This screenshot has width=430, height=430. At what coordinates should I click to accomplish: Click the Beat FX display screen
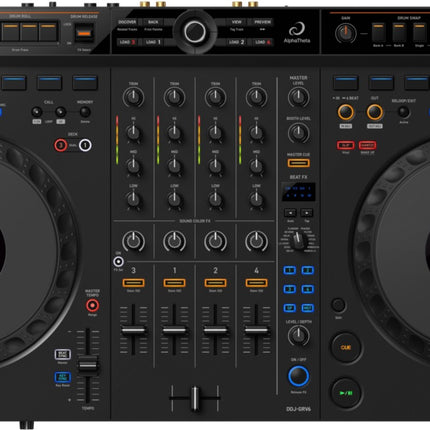(298, 192)
